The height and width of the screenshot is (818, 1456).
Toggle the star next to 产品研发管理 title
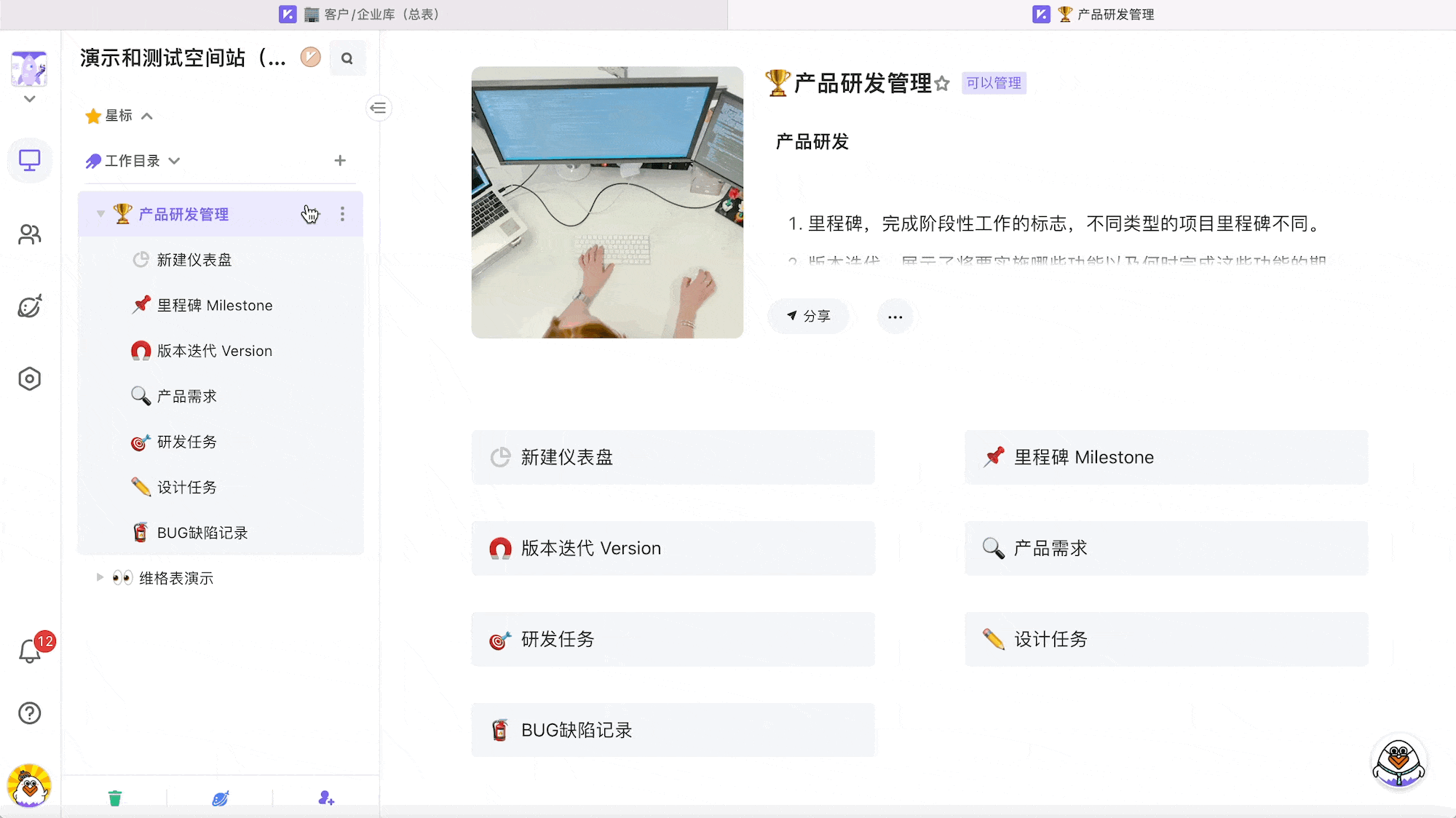point(942,84)
